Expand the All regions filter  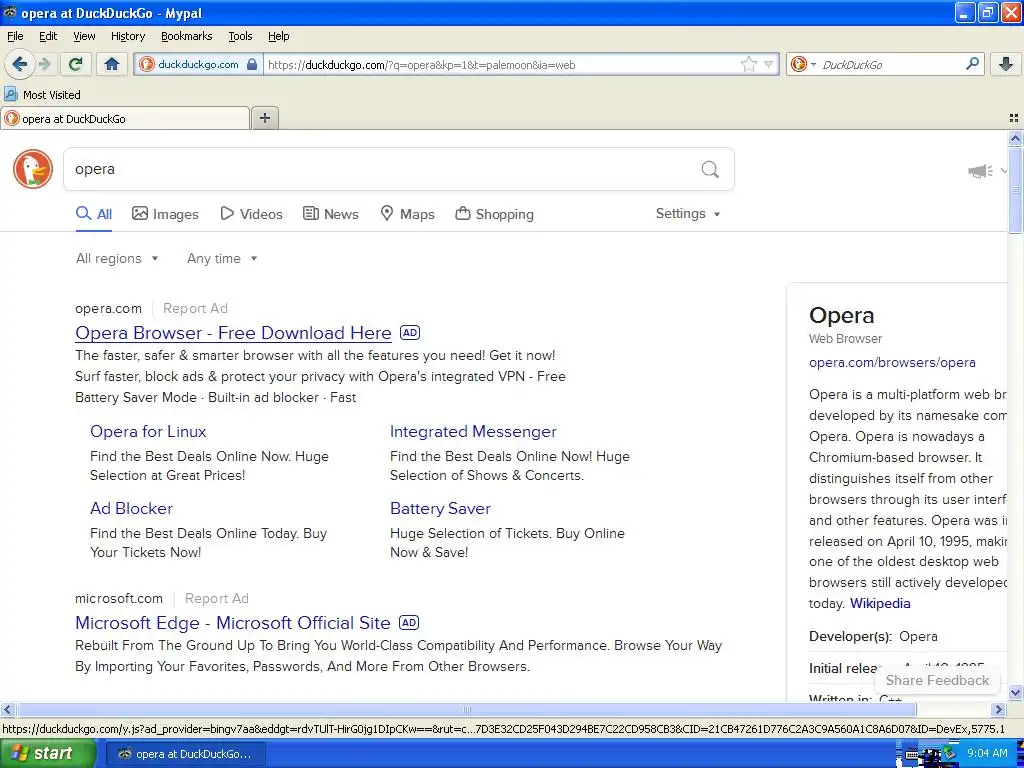(x=117, y=259)
